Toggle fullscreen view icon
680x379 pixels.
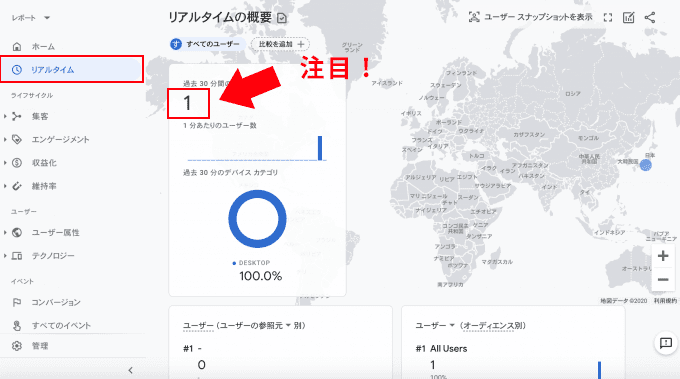pos(608,17)
